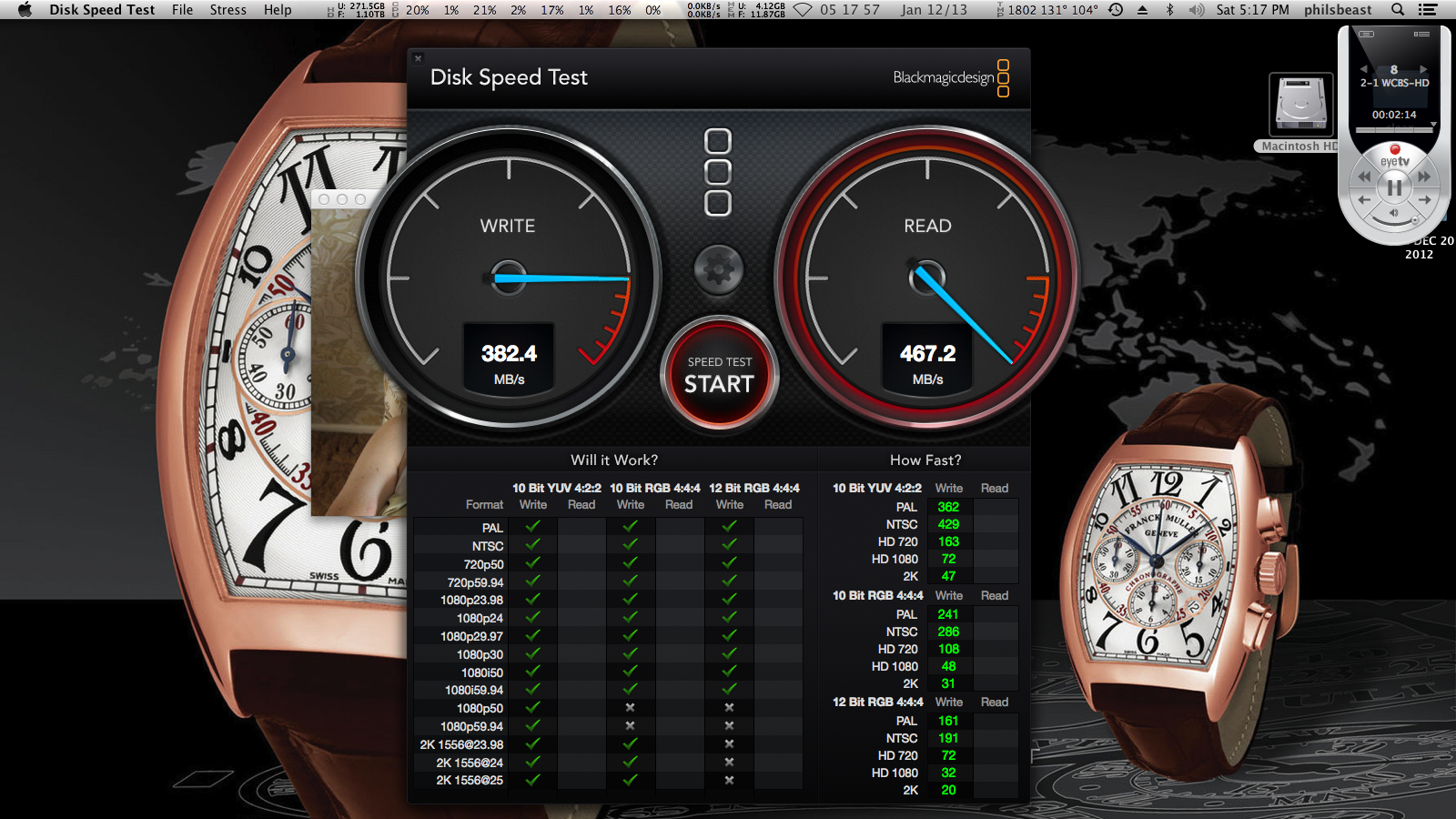Image resolution: width=1456 pixels, height=819 pixels.
Task: Open the Time Machine menu bar icon
Action: 1116,10
